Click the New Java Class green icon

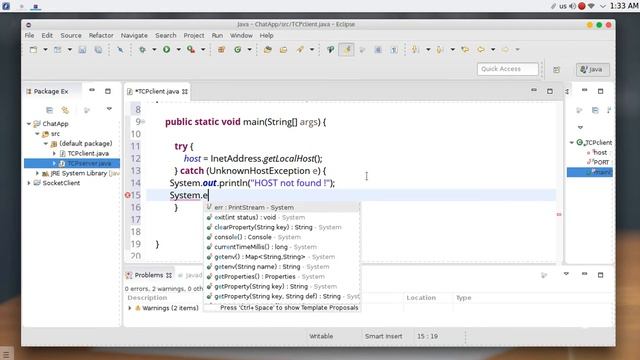[238, 49]
